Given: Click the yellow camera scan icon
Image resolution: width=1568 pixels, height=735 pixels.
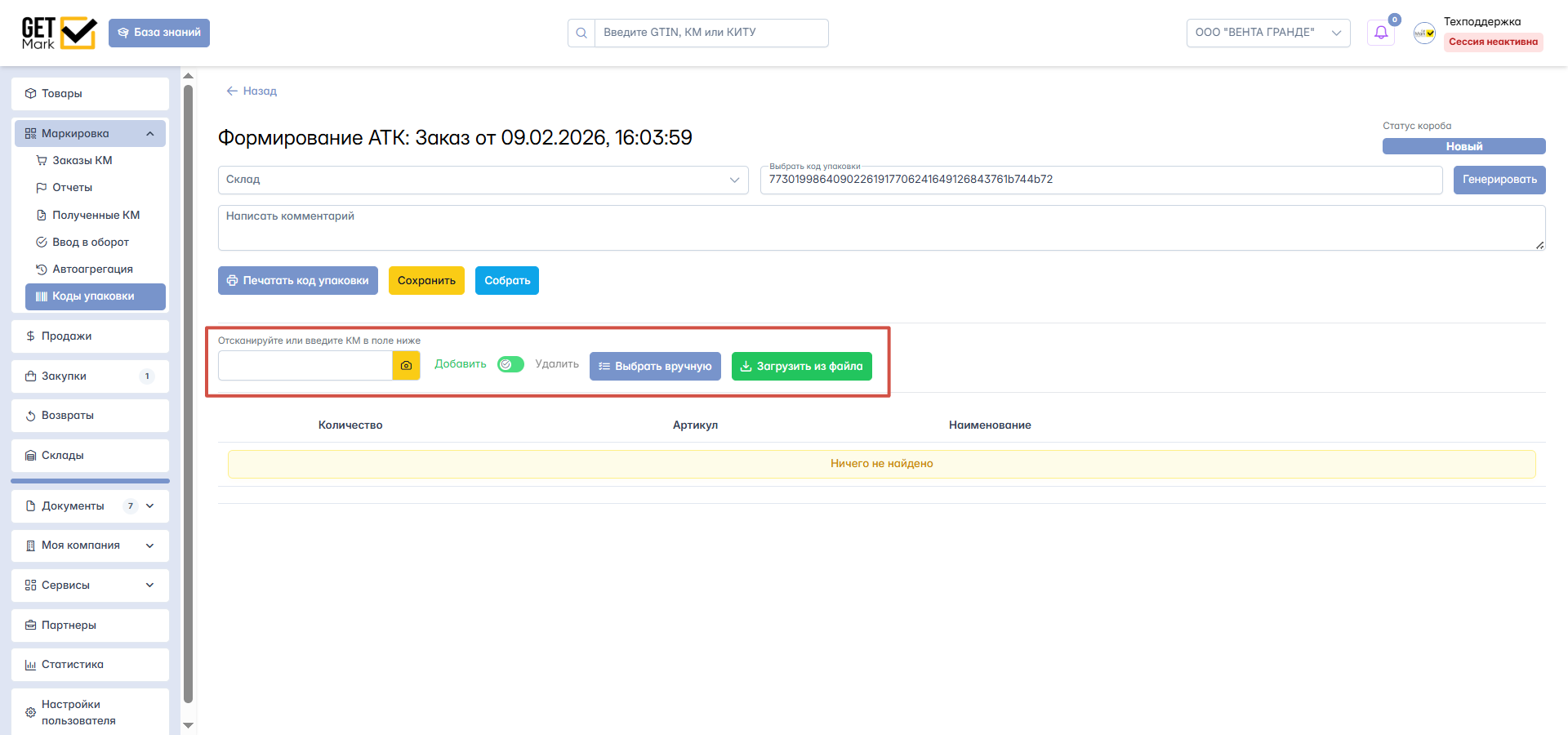Looking at the screenshot, I should 407,366.
